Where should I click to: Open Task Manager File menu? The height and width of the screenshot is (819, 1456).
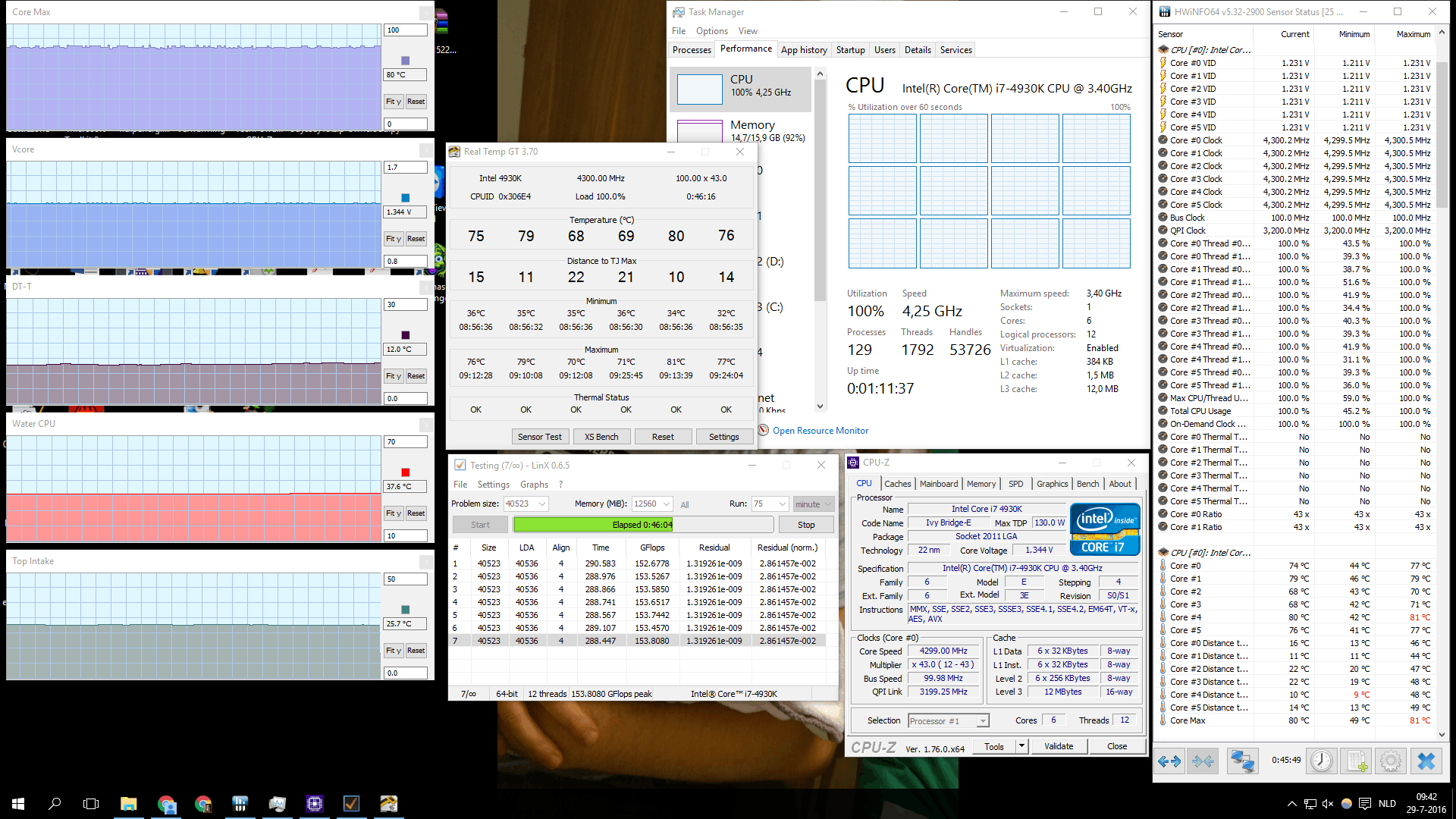(679, 31)
